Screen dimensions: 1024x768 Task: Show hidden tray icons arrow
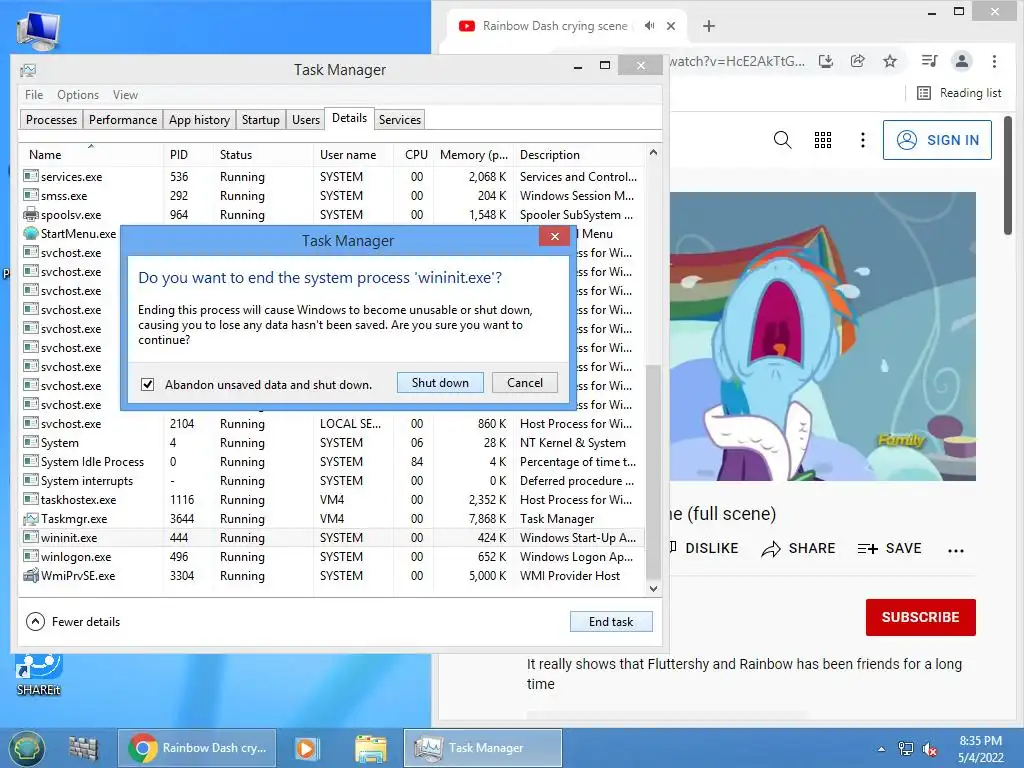click(x=882, y=749)
